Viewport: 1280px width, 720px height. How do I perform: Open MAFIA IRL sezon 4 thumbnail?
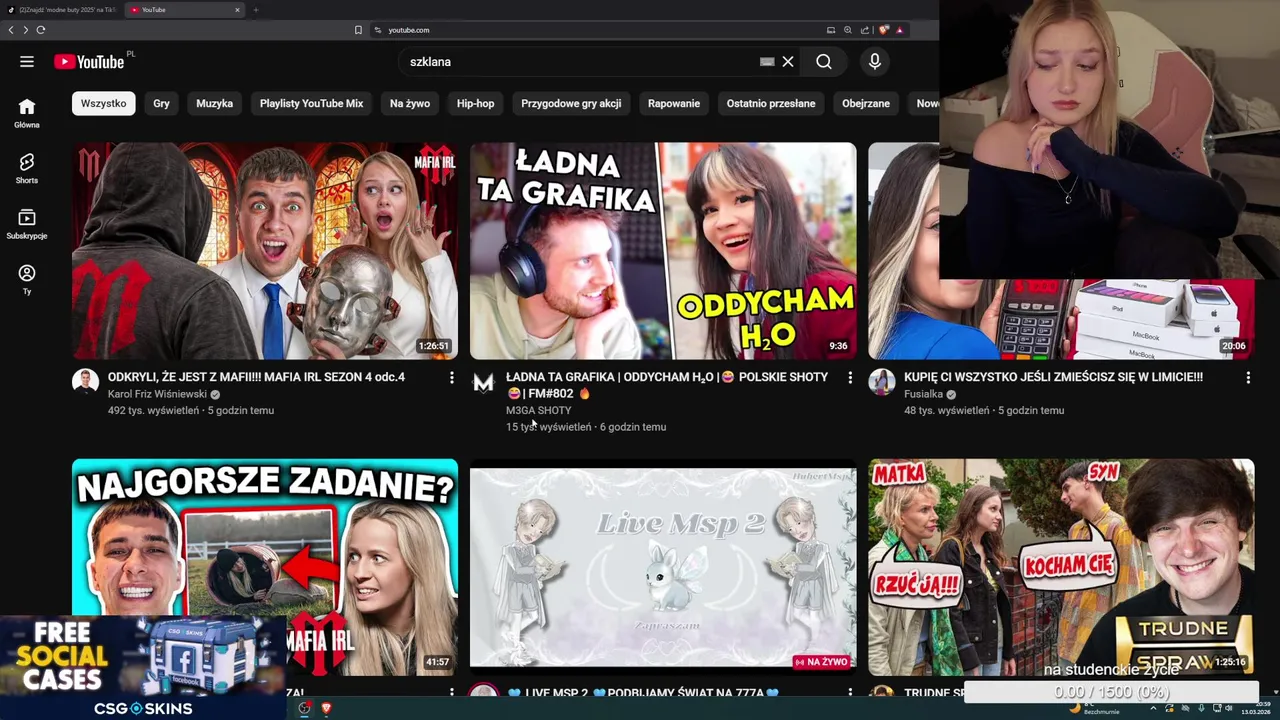[265, 251]
